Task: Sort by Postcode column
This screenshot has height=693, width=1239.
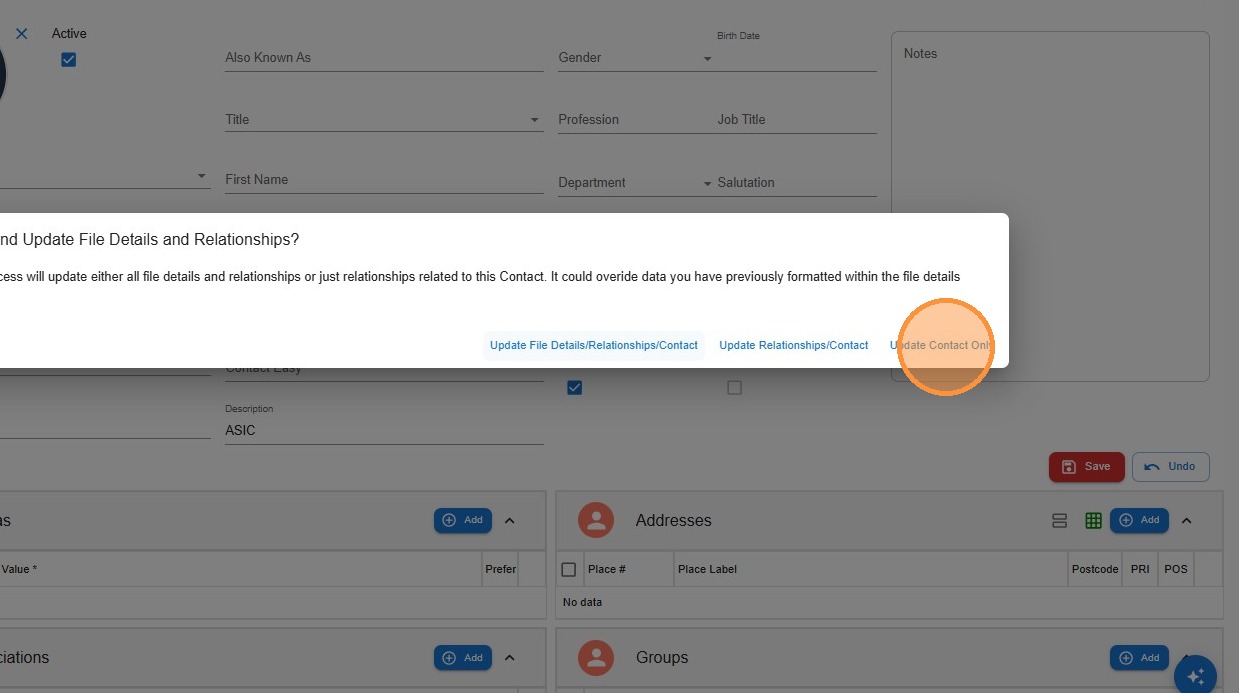Action: pos(1095,570)
